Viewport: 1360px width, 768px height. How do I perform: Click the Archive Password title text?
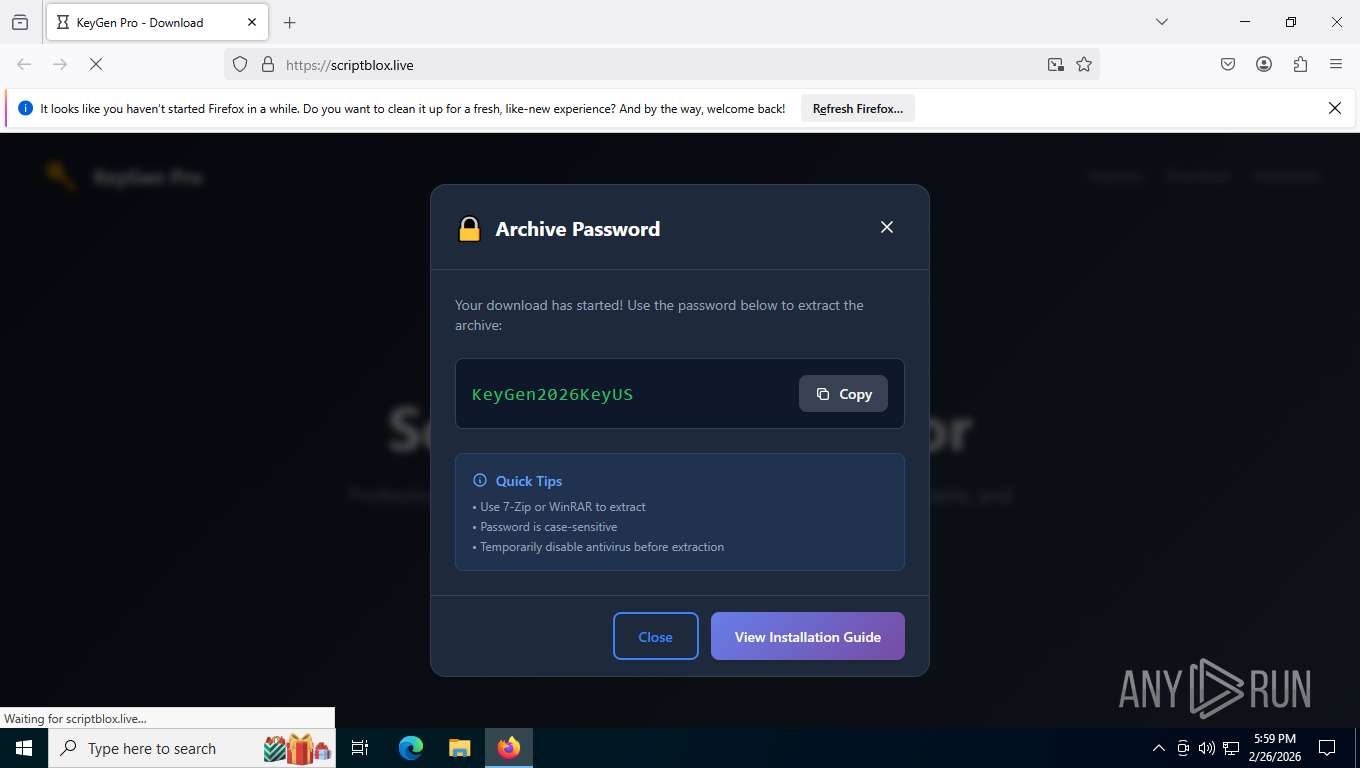click(x=578, y=229)
